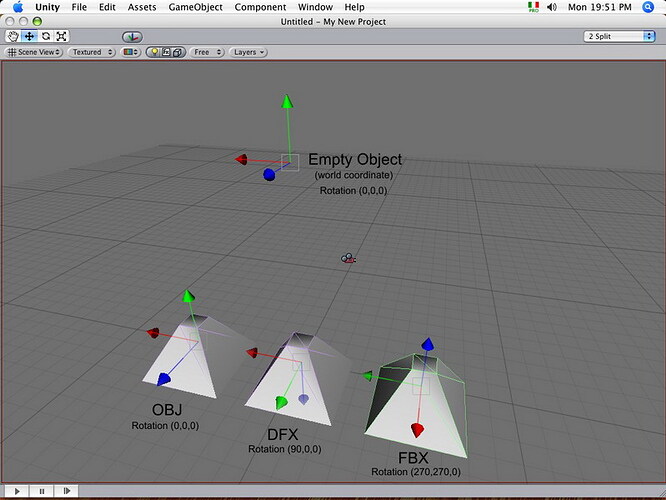Open Spotlight search
Image resolution: width=666 pixels, height=500 pixels.
point(648,7)
